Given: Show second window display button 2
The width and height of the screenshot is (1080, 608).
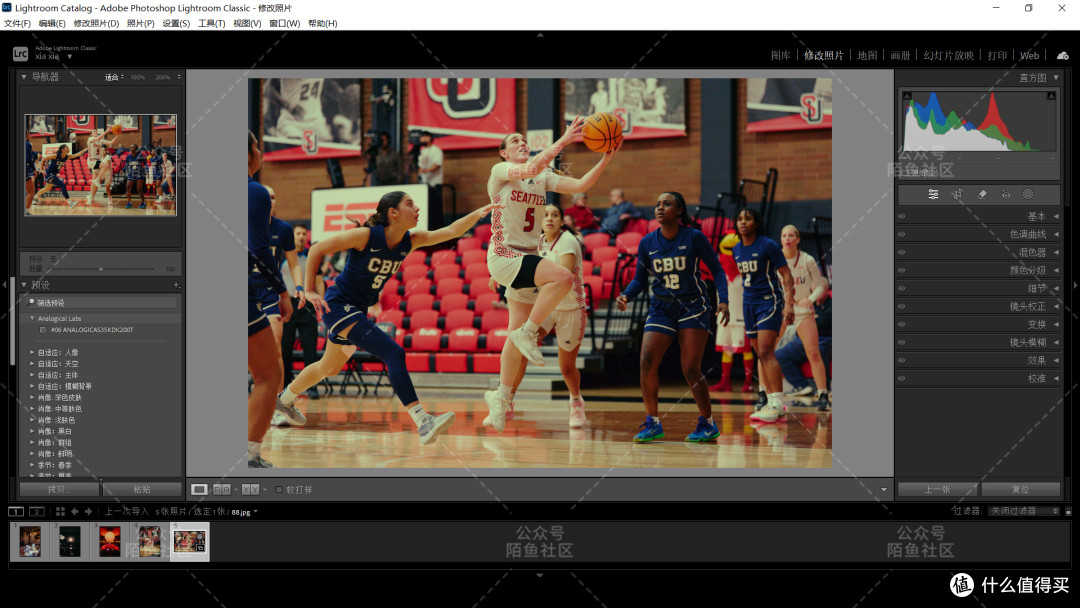Looking at the screenshot, I should click(x=37, y=512).
